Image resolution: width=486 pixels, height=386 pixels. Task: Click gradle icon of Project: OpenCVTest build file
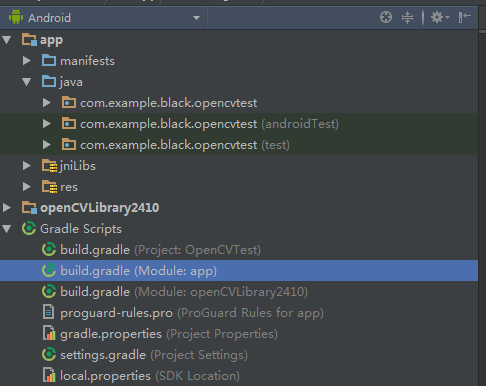point(49,249)
